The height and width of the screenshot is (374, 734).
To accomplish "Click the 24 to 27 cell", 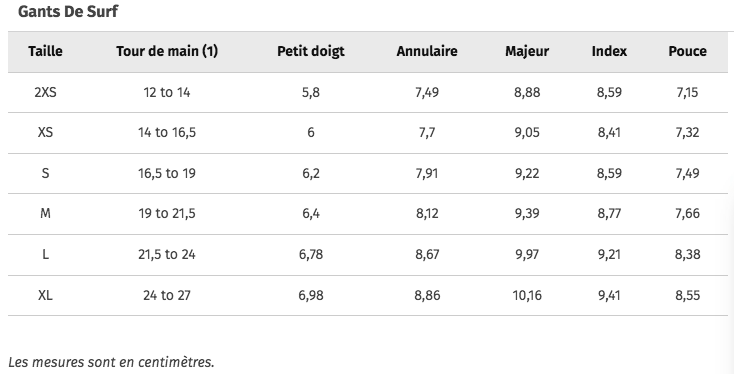I will click(x=167, y=295).
